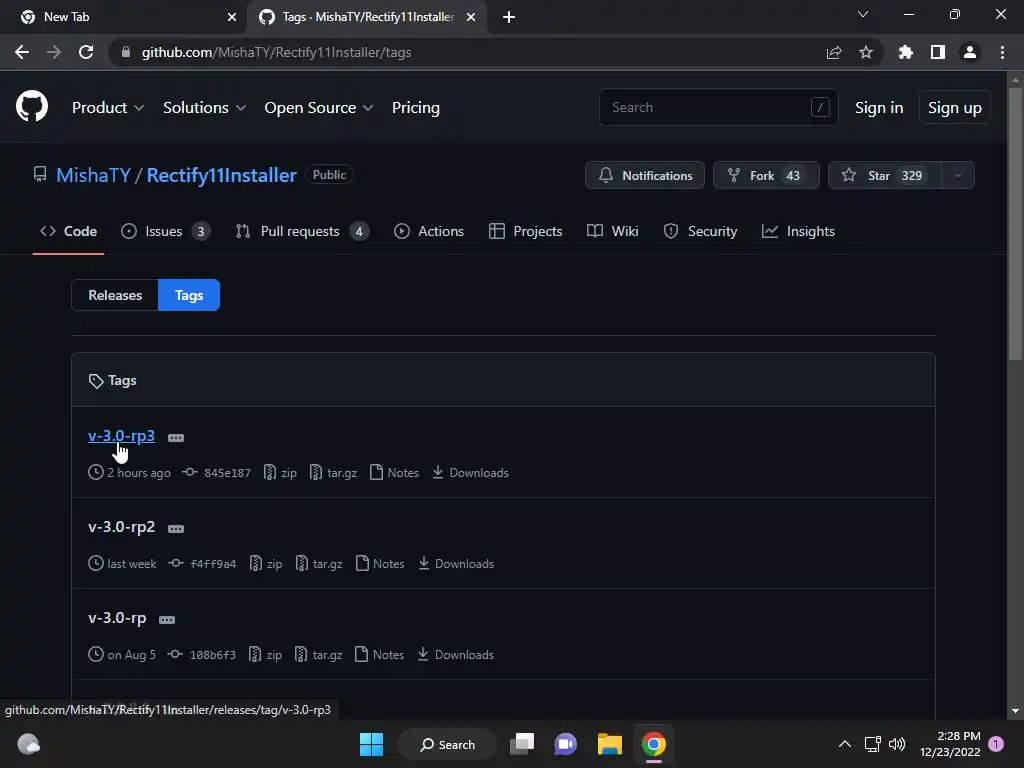
Task: Switch to the Issues tab
Action: pos(165,231)
